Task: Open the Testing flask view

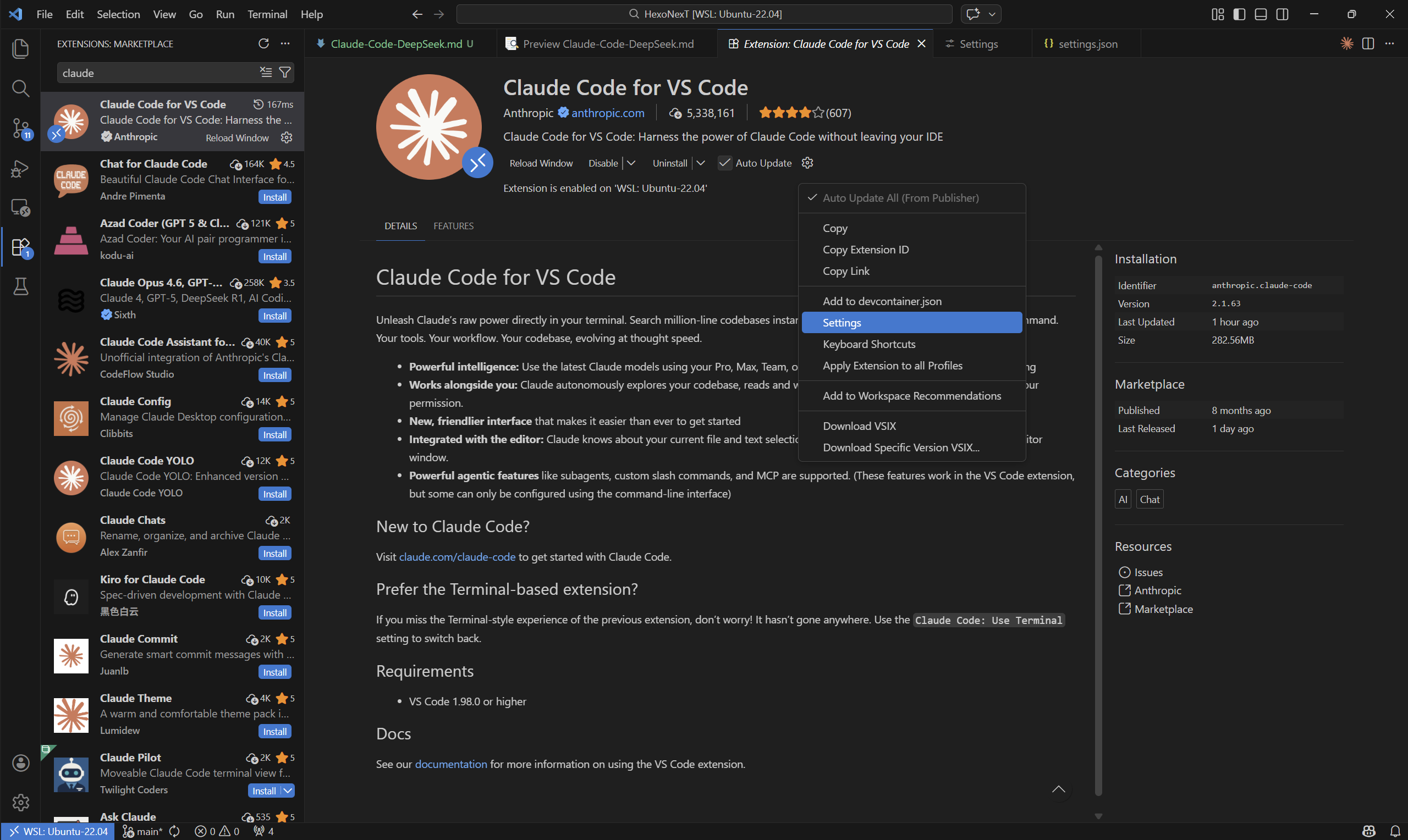Action: (20, 286)
